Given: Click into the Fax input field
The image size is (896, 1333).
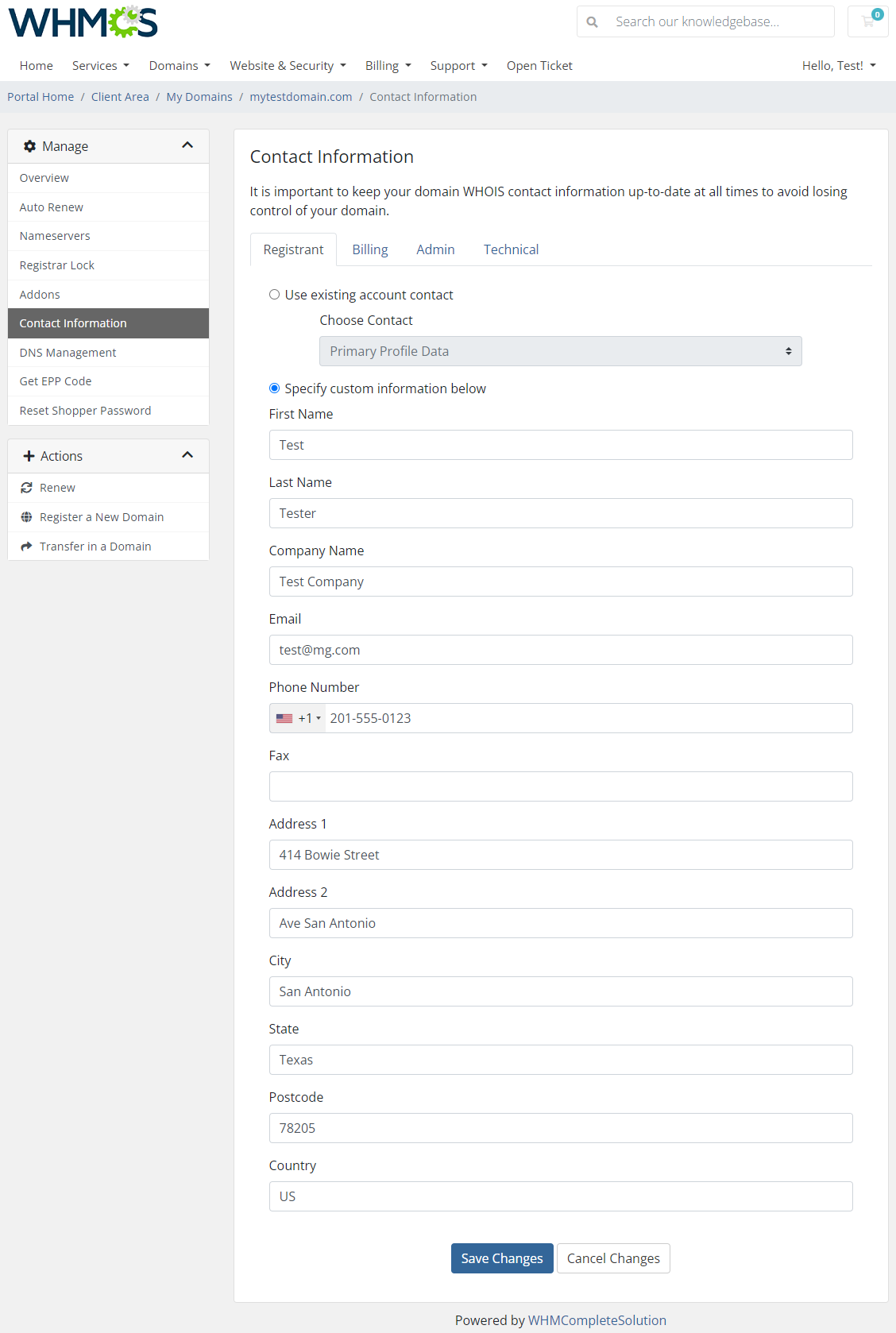Looking at the screenshot, I should point(560,786).
